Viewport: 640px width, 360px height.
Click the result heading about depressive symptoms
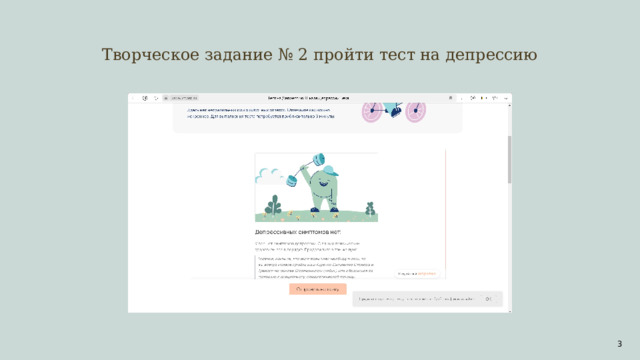298,232
